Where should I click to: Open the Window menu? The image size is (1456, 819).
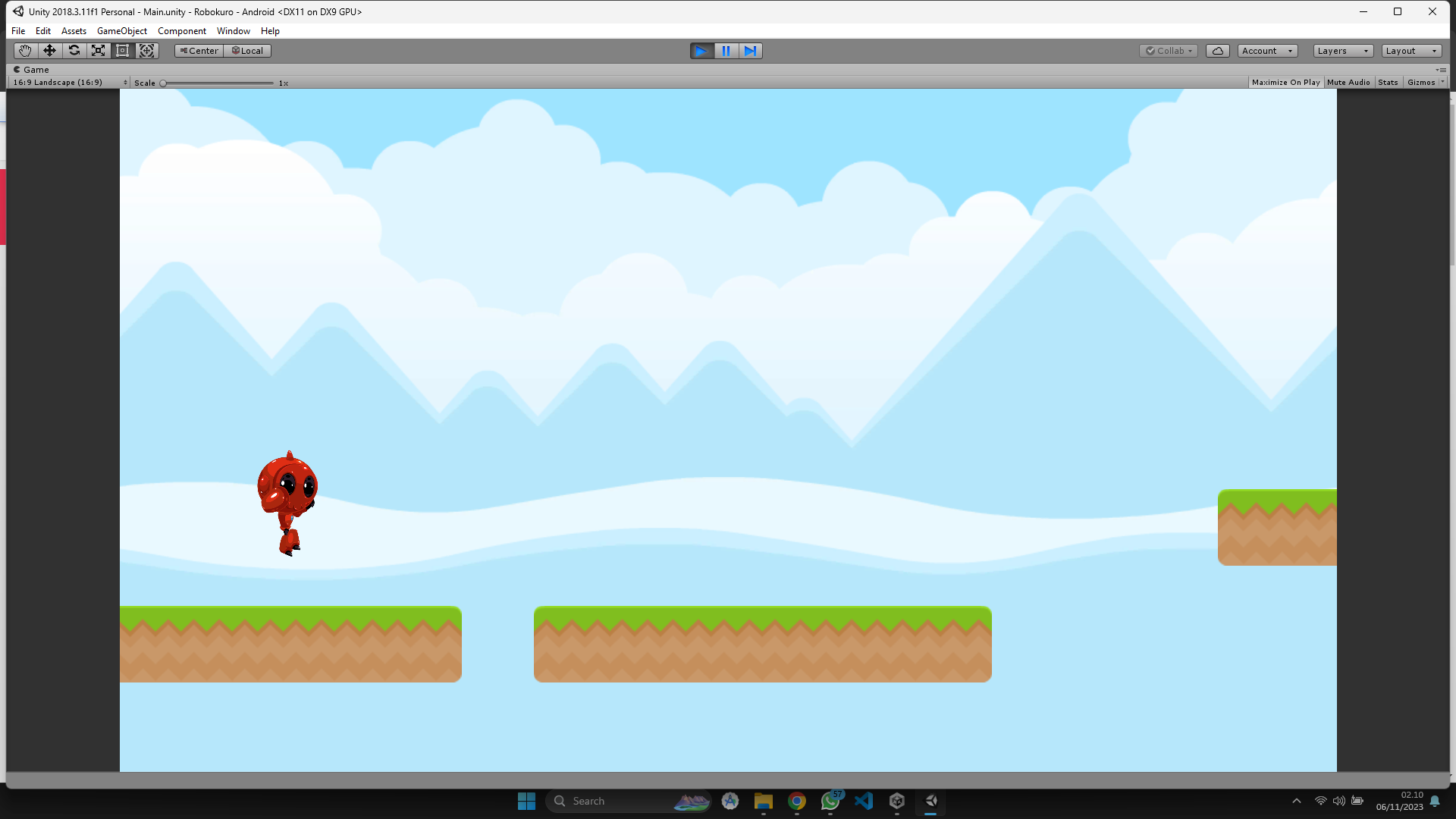[x=234, y=31]
